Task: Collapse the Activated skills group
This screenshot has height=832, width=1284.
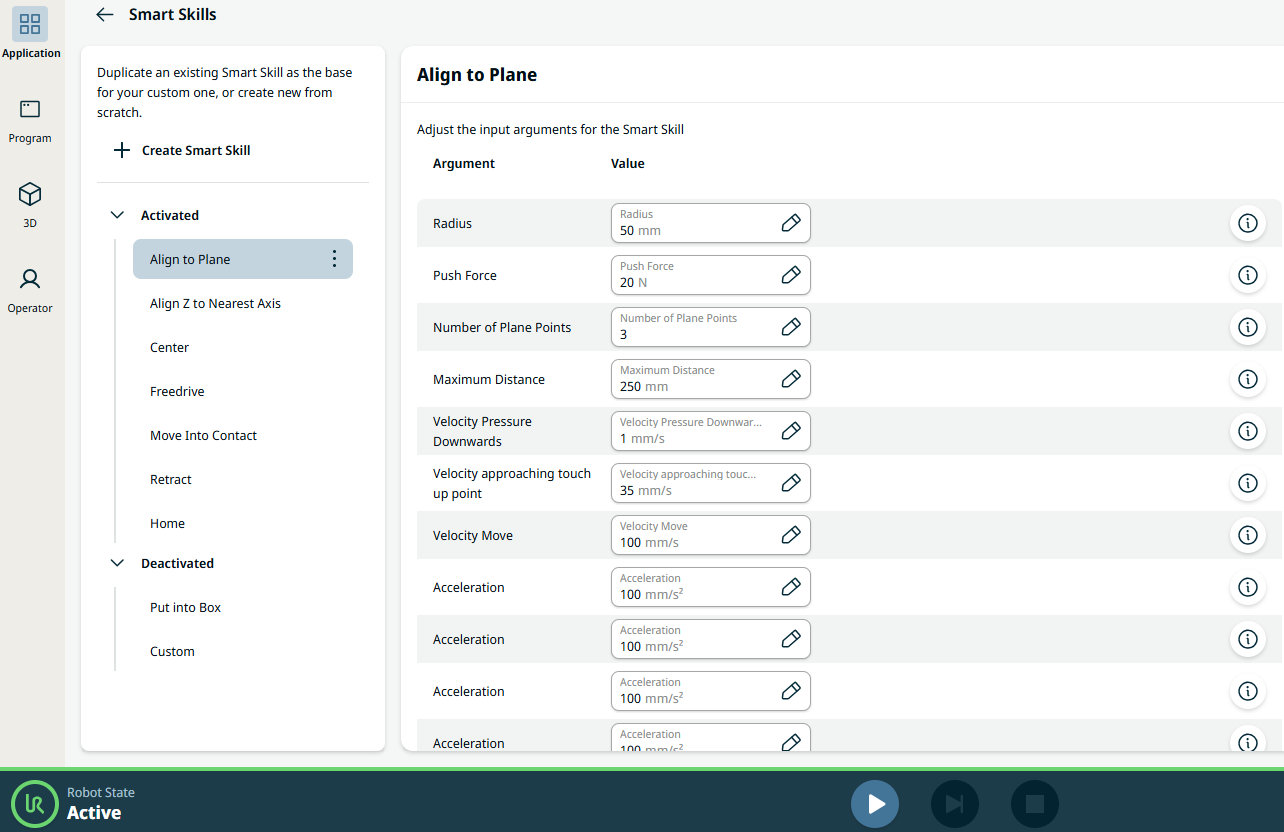Action: pos(117,215)
